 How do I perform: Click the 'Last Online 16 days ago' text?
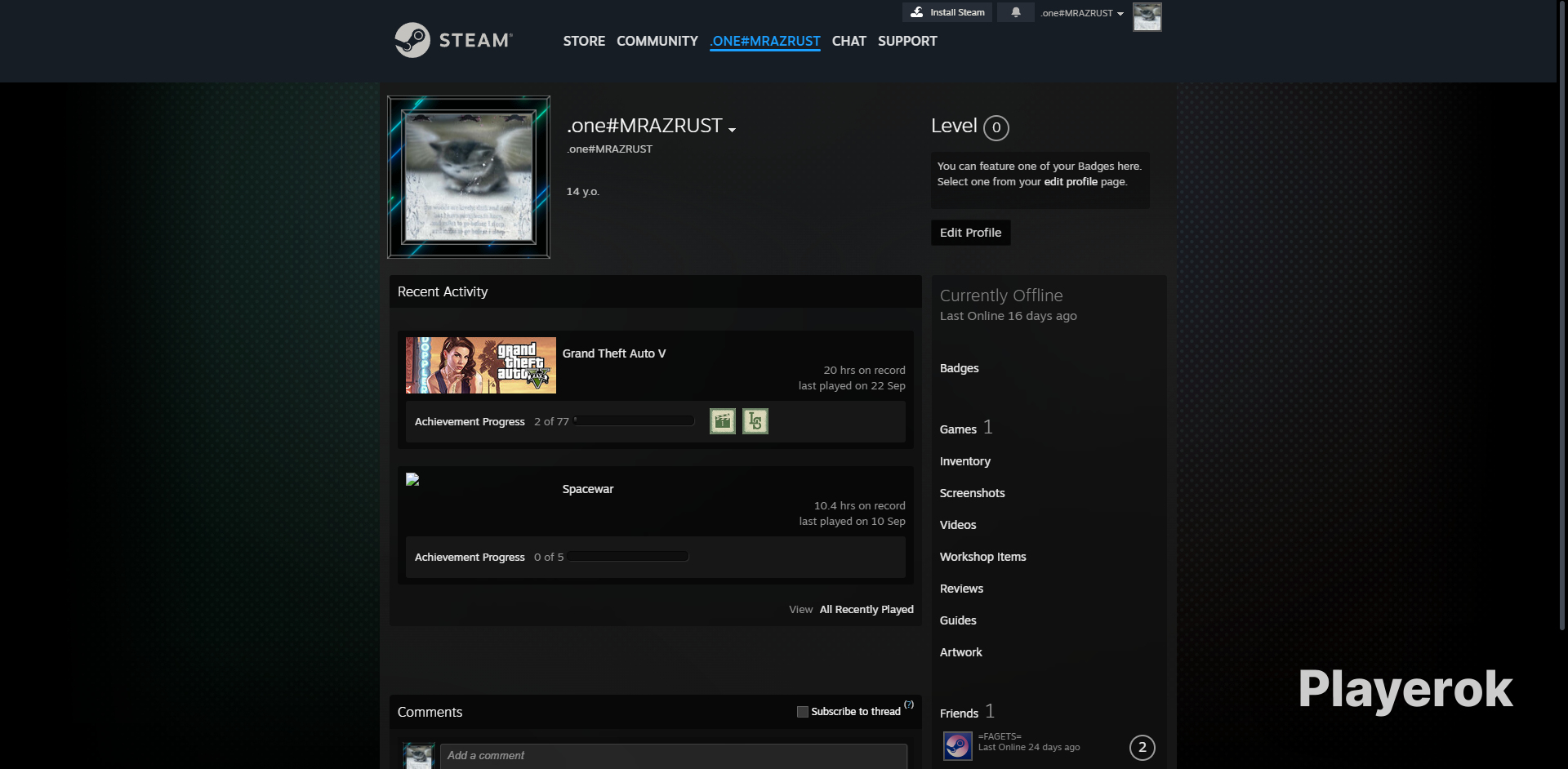[x=1009, y=316]
